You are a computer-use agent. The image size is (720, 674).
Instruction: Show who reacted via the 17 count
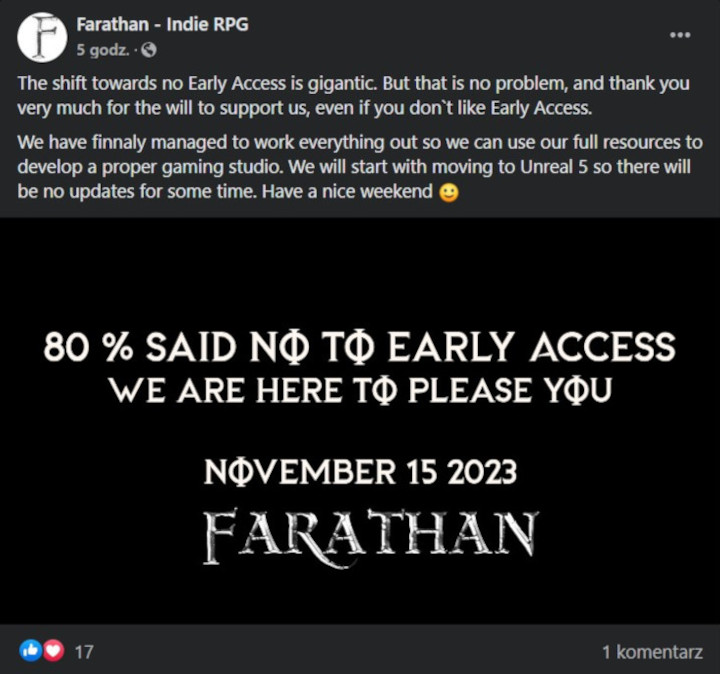coord(84,652)
